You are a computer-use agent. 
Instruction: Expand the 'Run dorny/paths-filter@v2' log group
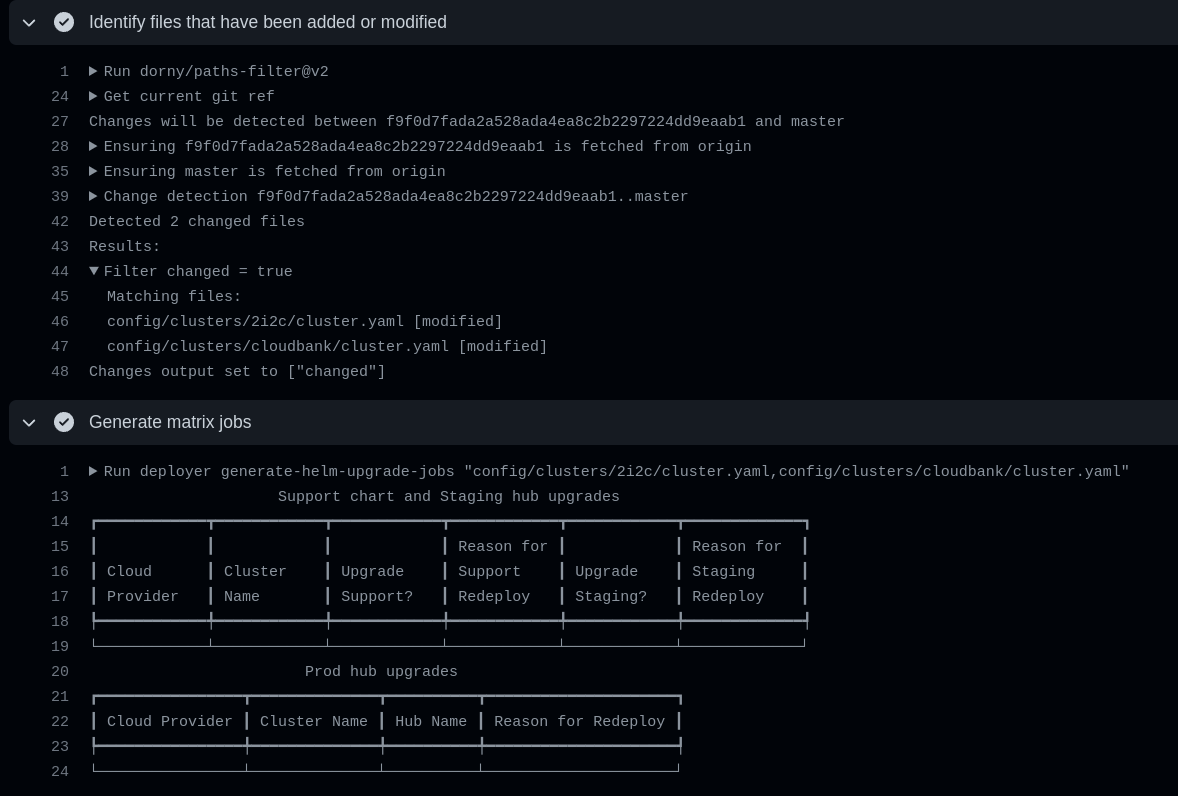point(93,72)
